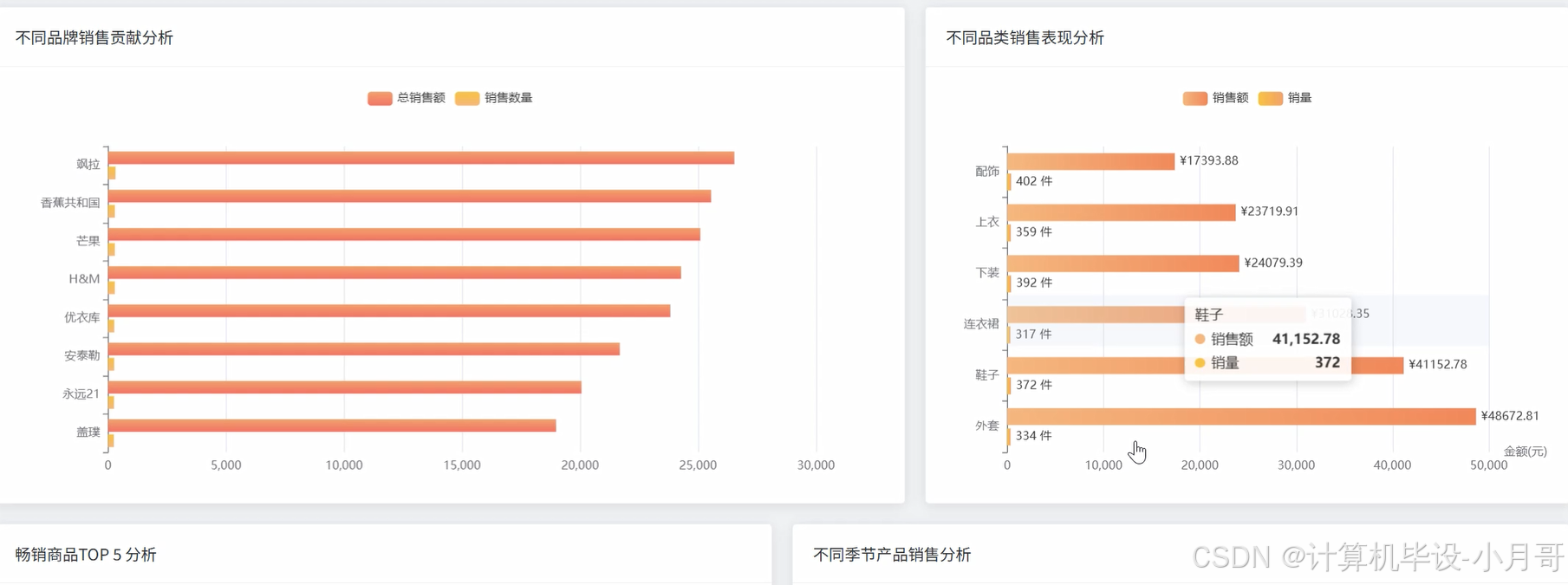The width and height of the screenshot is (1568, 585).
Task: Click the 317 件 quantity label
Action: tap(1034, 334)
